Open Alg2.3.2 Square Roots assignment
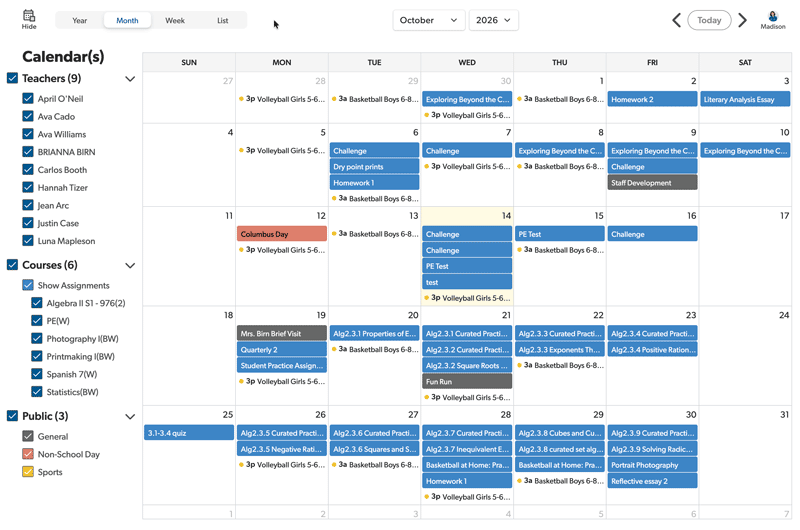 467,366
